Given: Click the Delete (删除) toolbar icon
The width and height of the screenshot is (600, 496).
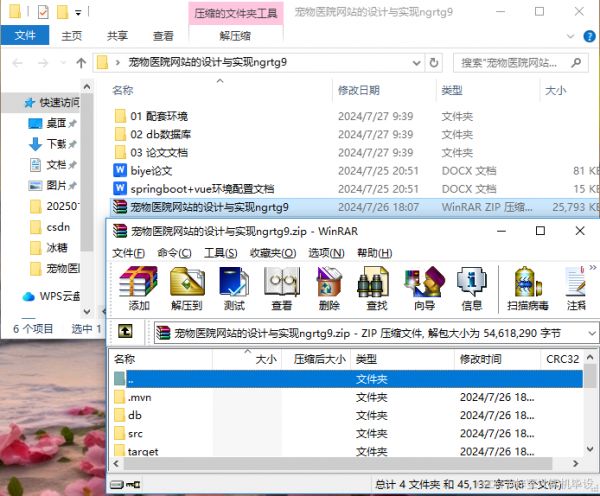Looking at the screenshot, I should point(329,289).
